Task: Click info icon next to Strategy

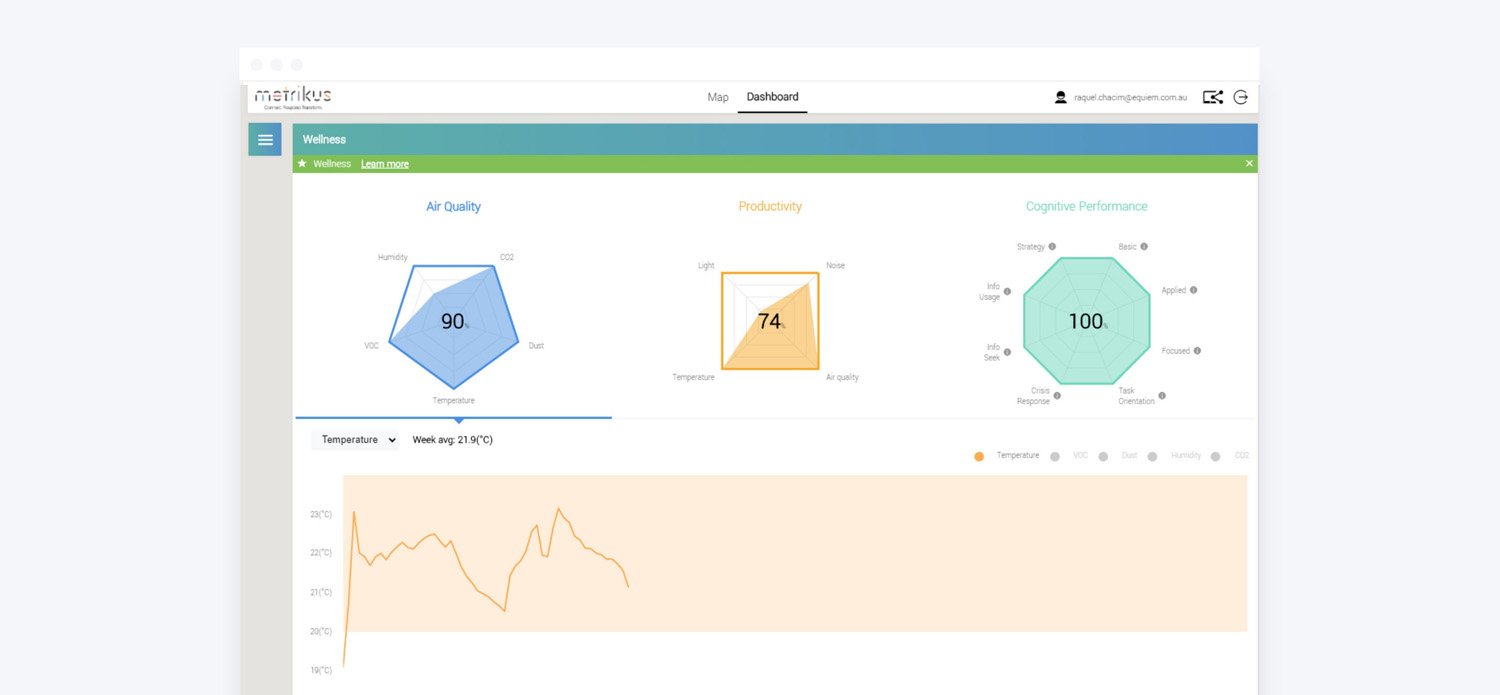Action: 1052,246
